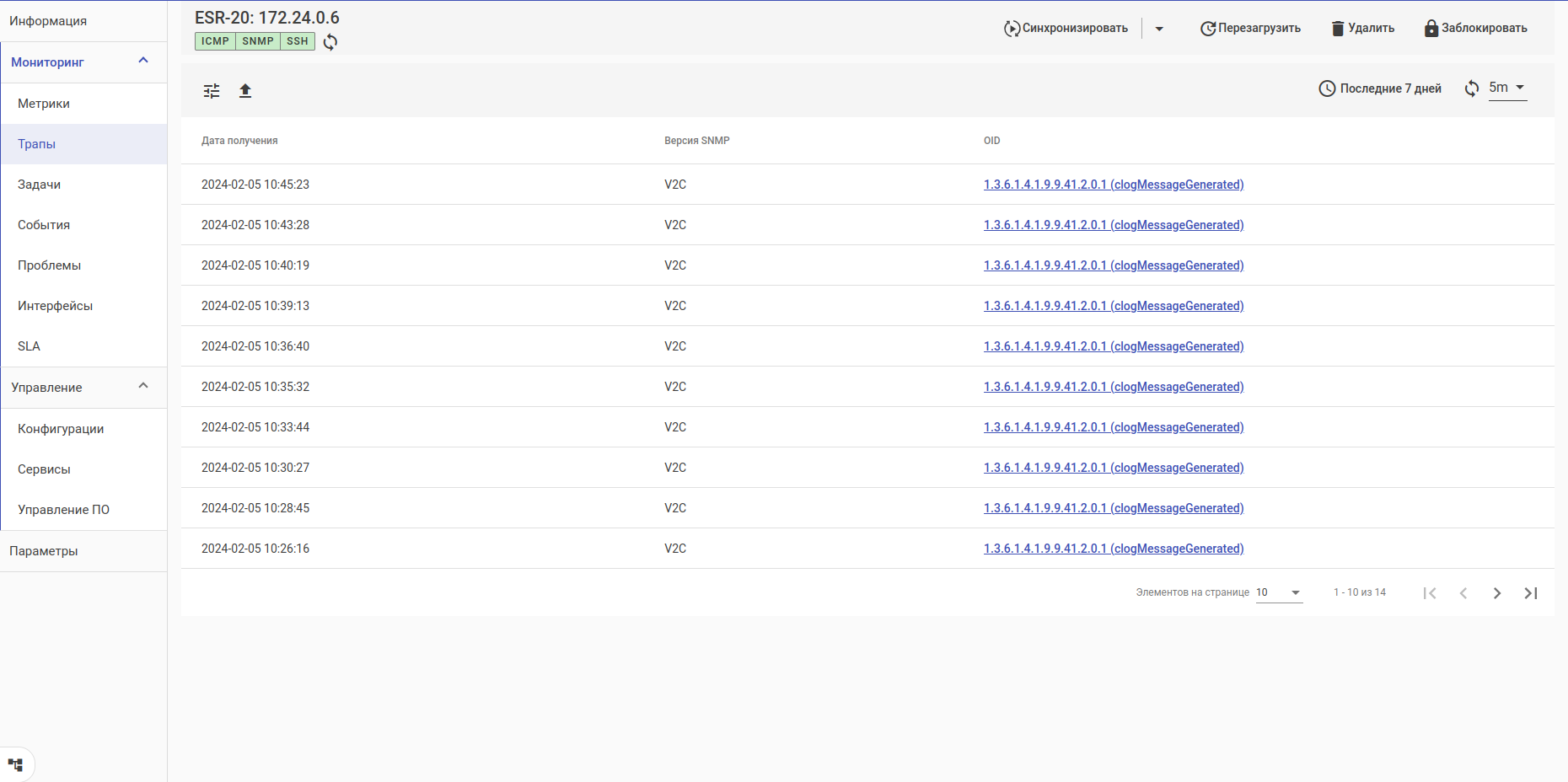Open the Конфигурации menu item
Screen dimensions: 1568x782
pos(61,429)
